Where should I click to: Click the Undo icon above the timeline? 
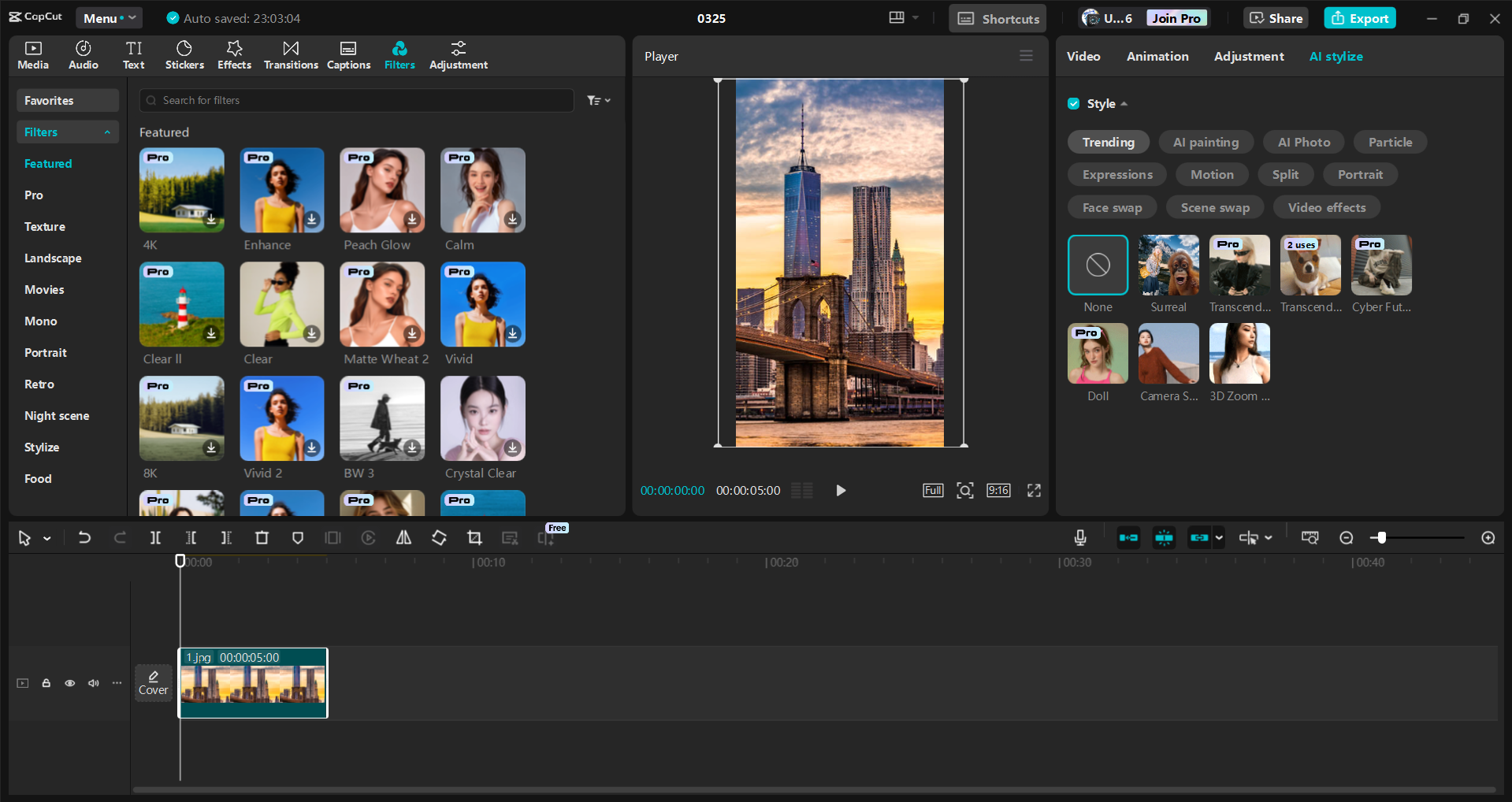coord(84,537)
